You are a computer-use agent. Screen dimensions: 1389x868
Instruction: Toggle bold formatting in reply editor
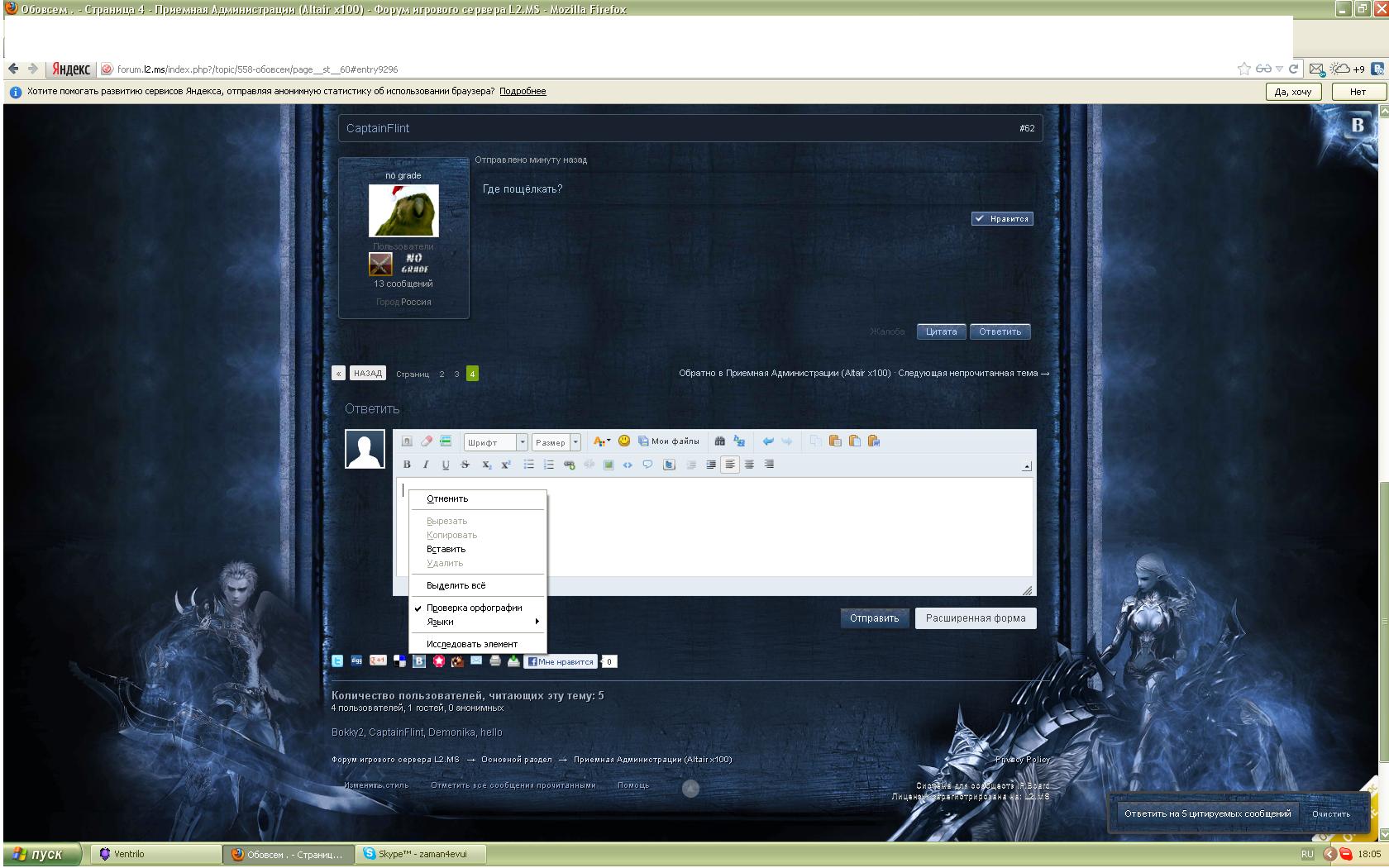tap(407, 465)
